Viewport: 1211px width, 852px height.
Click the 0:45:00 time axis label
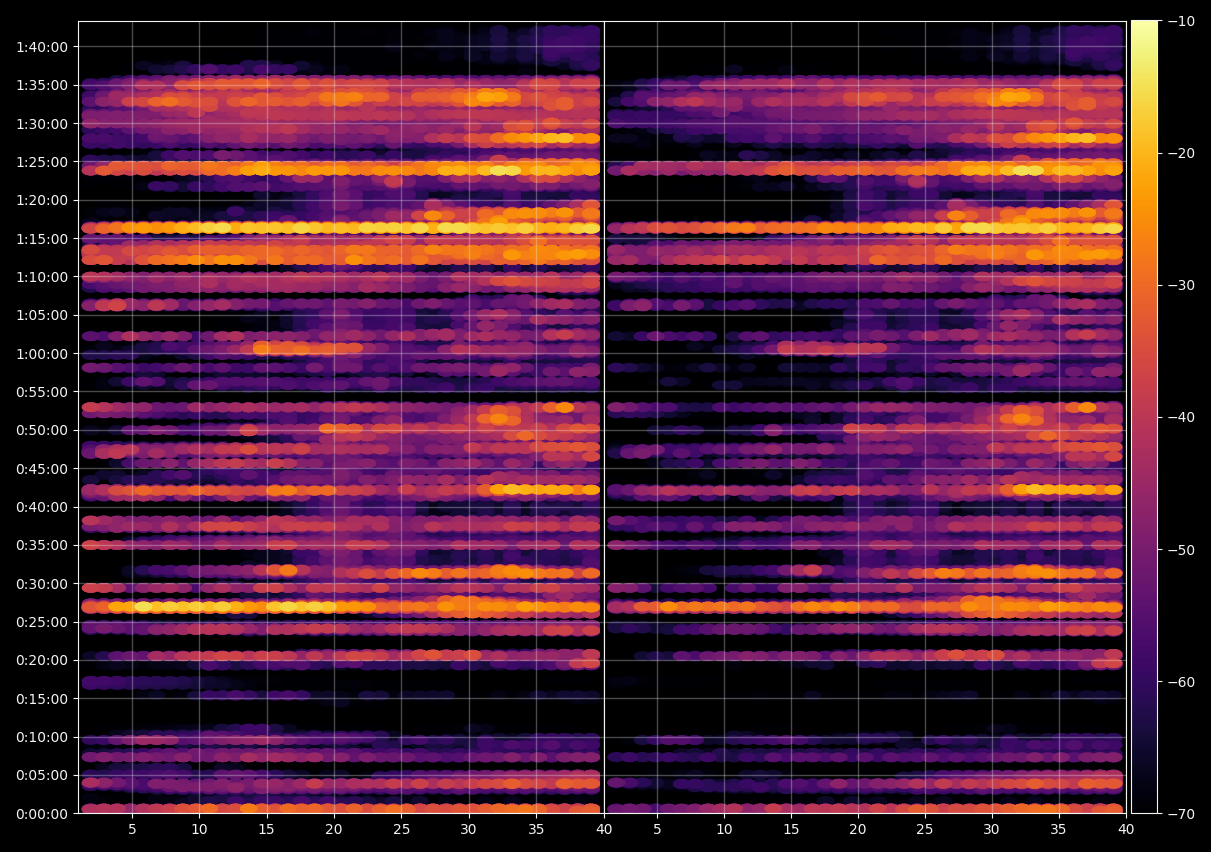41,469
